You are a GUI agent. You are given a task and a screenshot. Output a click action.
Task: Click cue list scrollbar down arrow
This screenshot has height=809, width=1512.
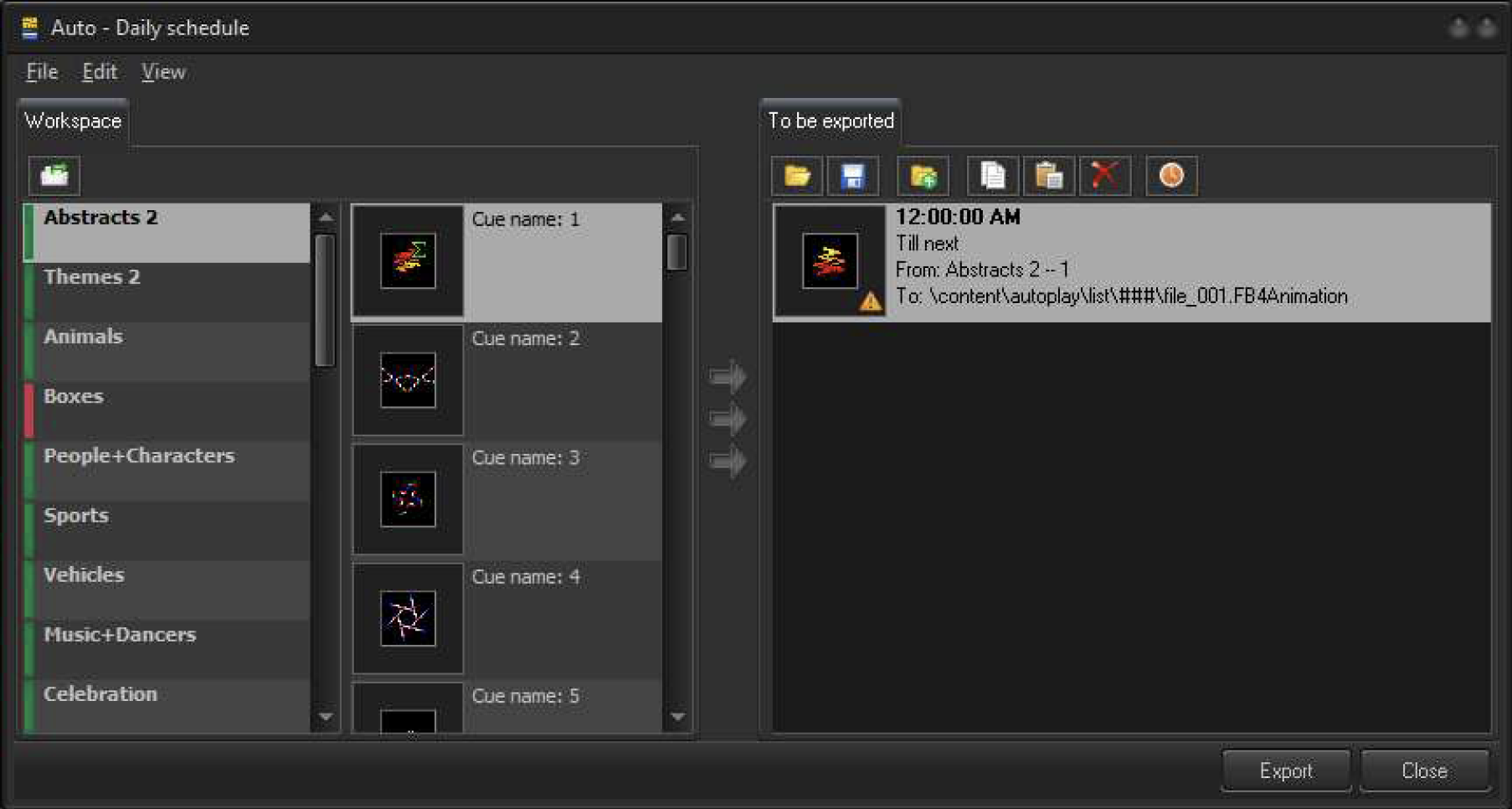[678, 717]
